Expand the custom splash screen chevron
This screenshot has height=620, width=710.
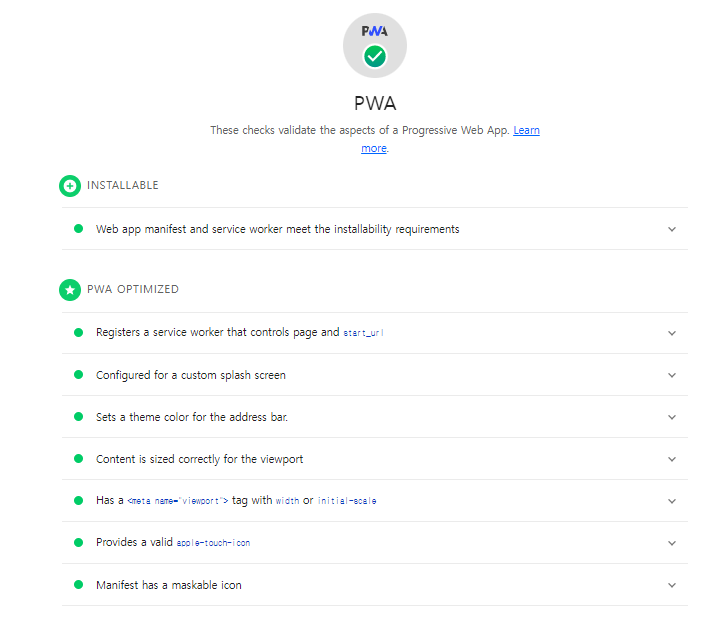[672, 375]
